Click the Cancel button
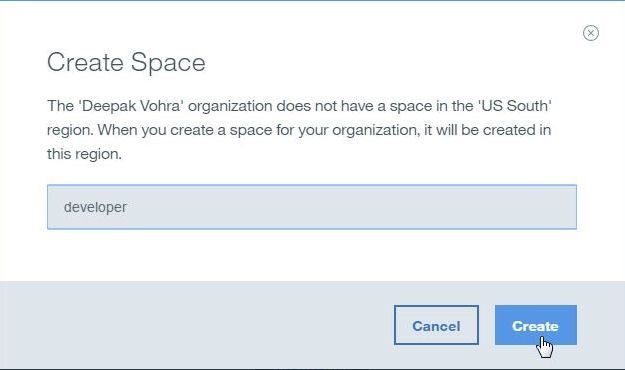The image size is (625, 370). 436,325
